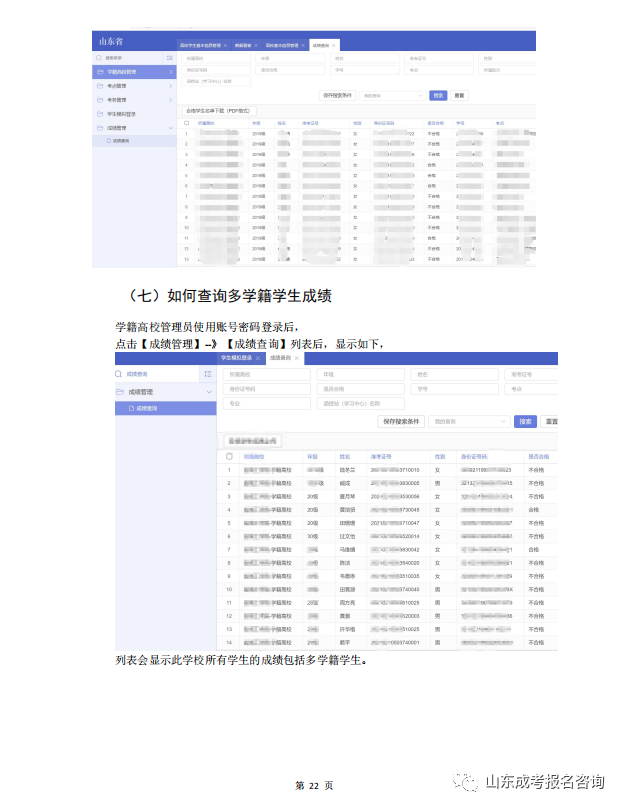The width and height of the screenshot is (624, 809).
Task: Open 我的查询 dropdown in second screenshot
Action: 469,422
